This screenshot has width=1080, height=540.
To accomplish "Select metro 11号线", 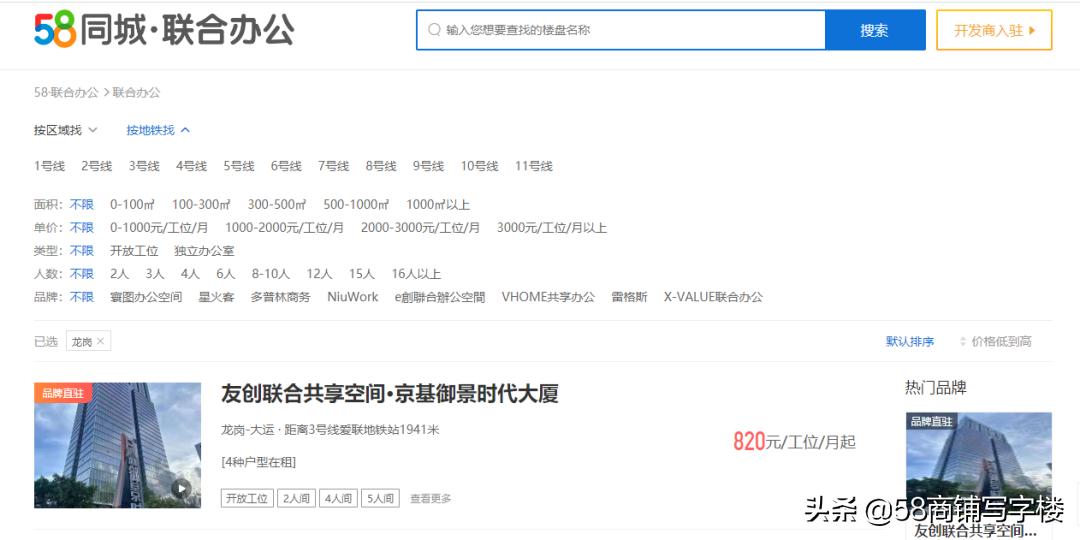I will click(534, 166).
